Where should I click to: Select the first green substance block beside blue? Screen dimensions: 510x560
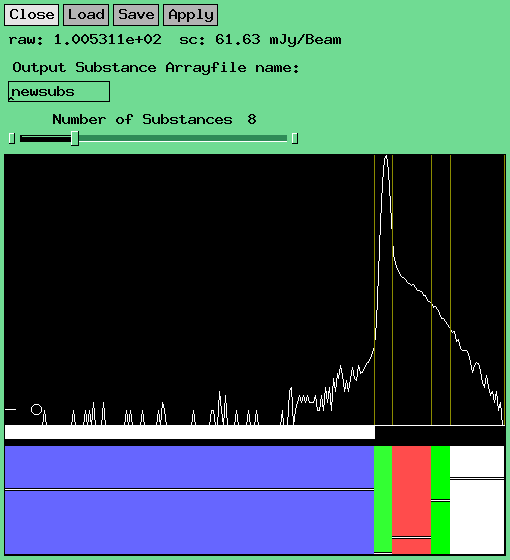pyautogui.click(x=383, y=500)
